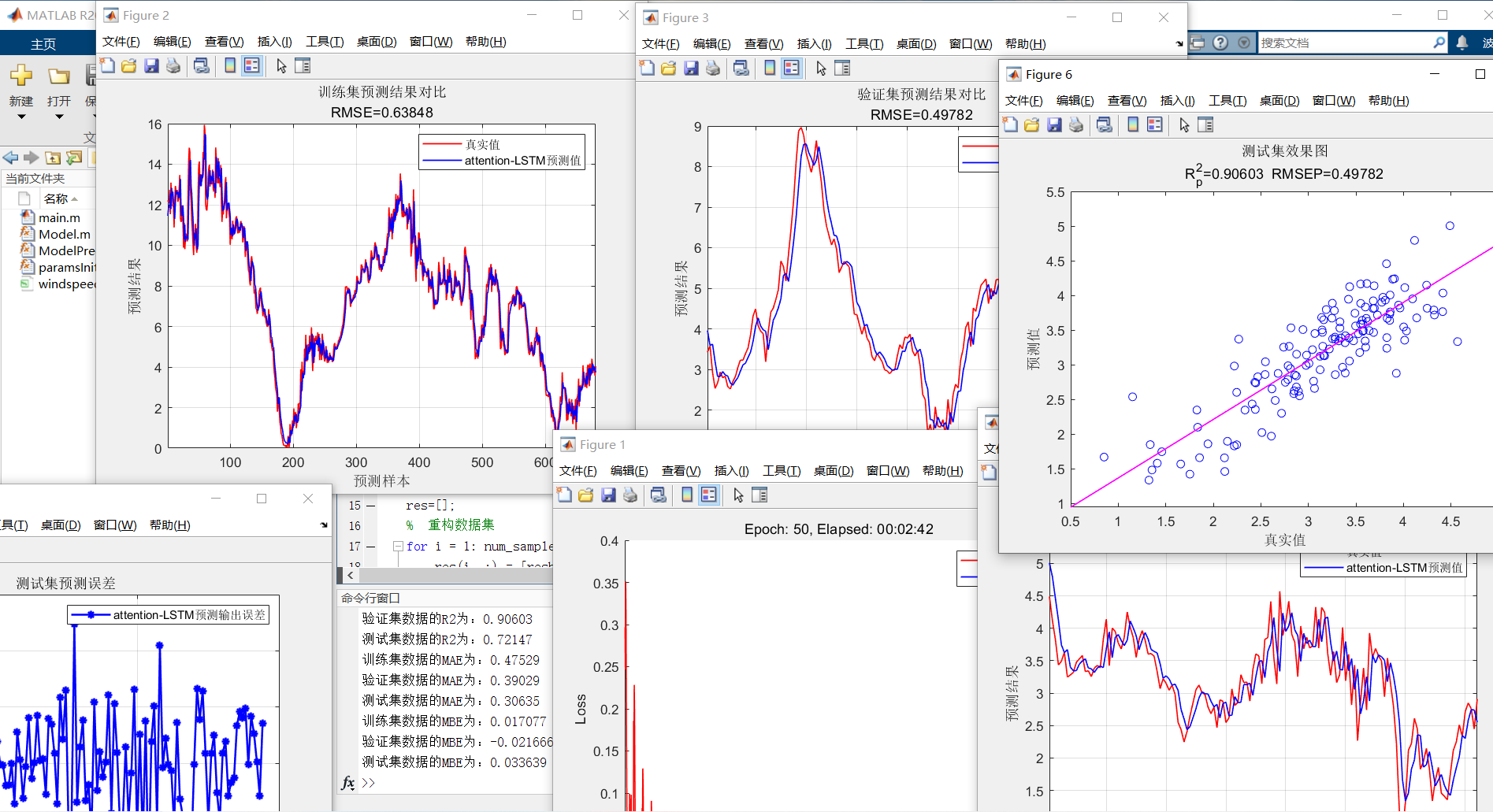The width and height of the screenshot is (1493, 812).
Task: Click 名称 column sort arrow
Action: coord(75,199)
